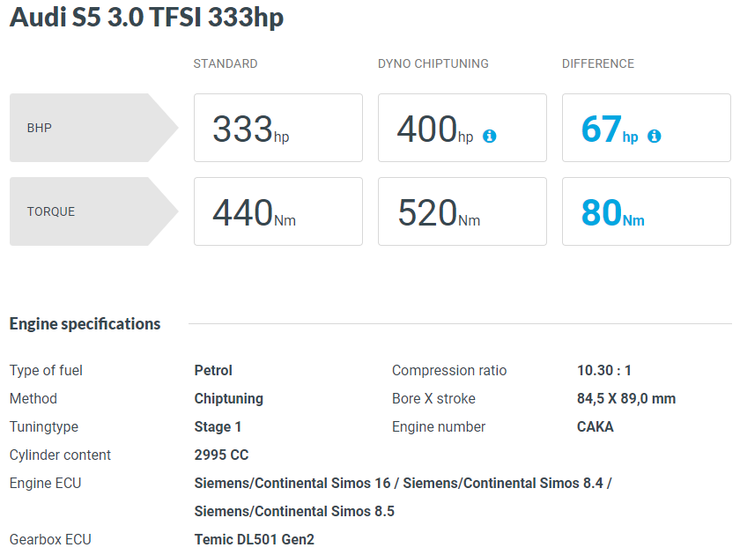Click the CAKA engine number value
740x555 pixels.
[x=595, y=427]
